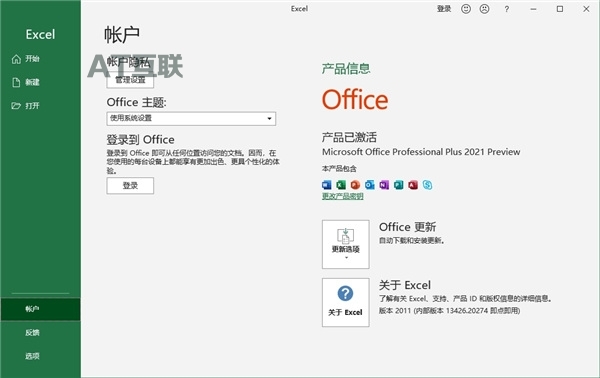Send a frown feedback via sad face icon
This screenshot has width=600, height=378.
click(x=484, y=9)
